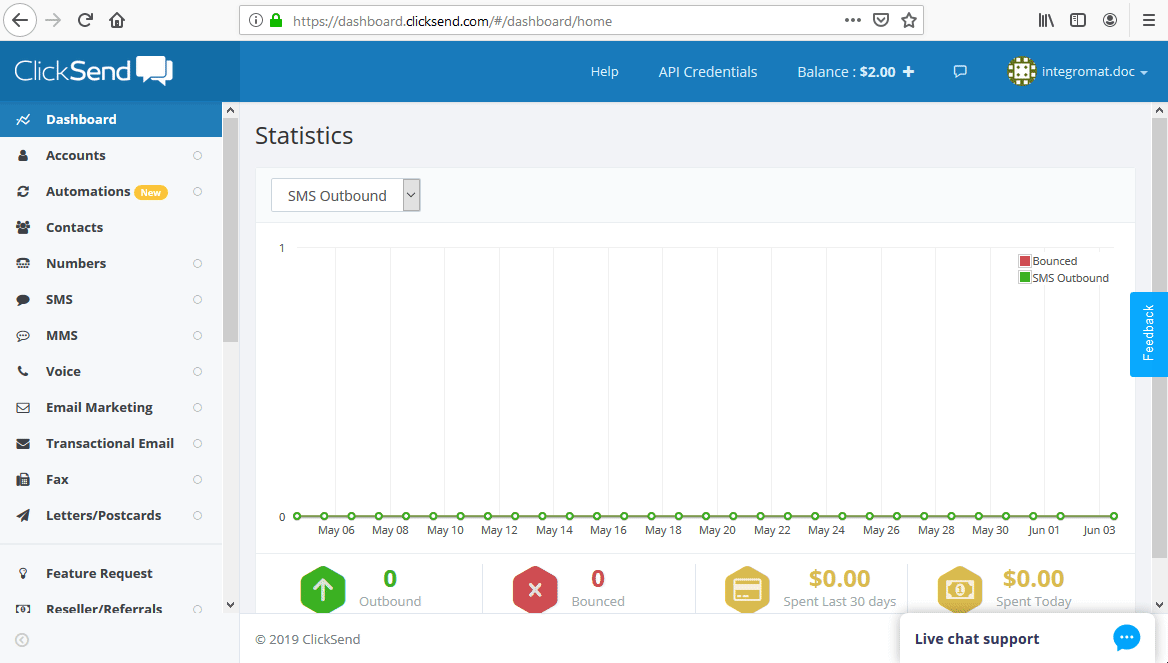The height and width of the screenshot is (663, 1168).
Task: Click the © 2019 ClickSend footer text
Action: (x=308, y=639)
